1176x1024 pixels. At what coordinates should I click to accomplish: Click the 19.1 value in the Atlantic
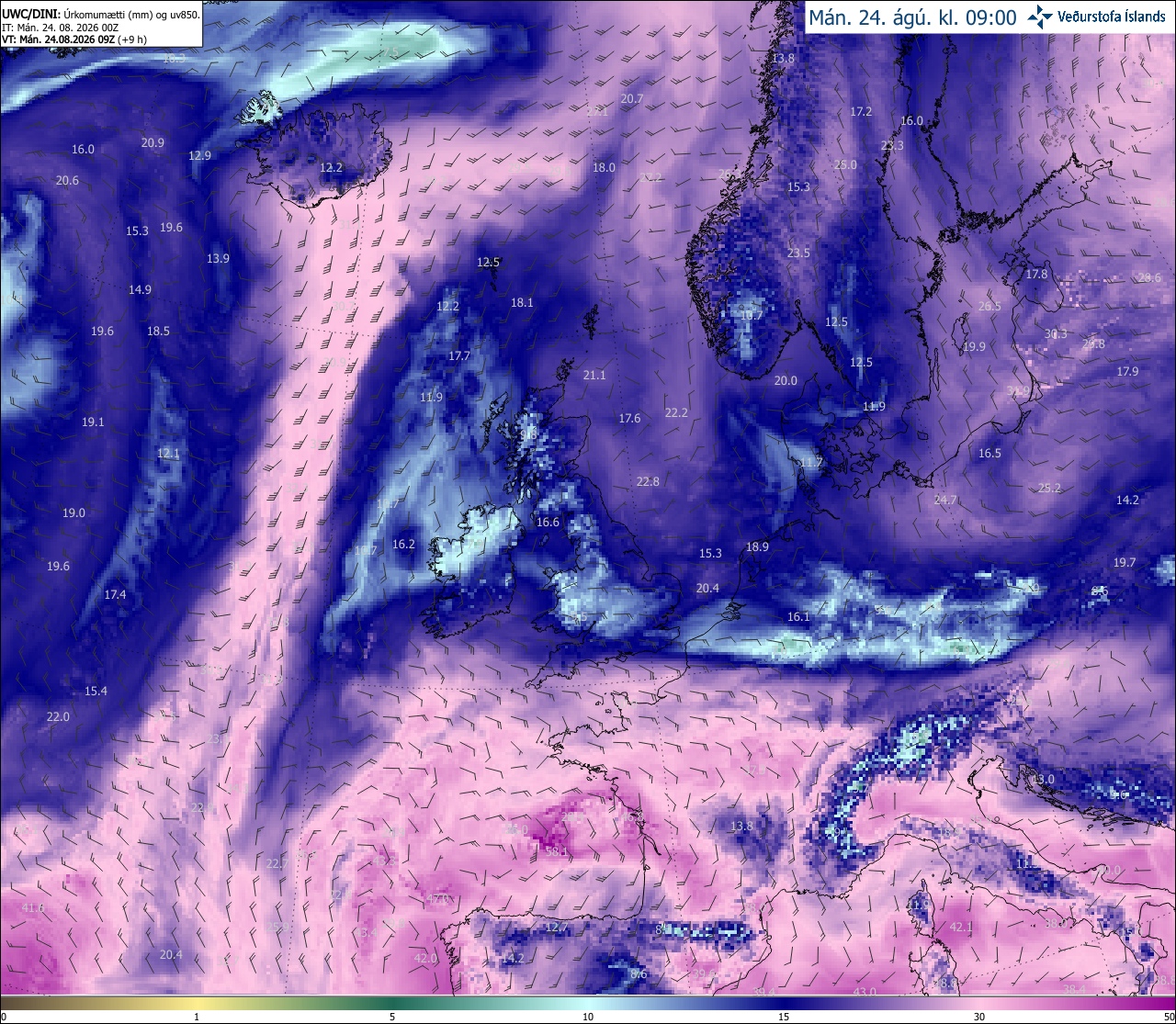point(93,422)
